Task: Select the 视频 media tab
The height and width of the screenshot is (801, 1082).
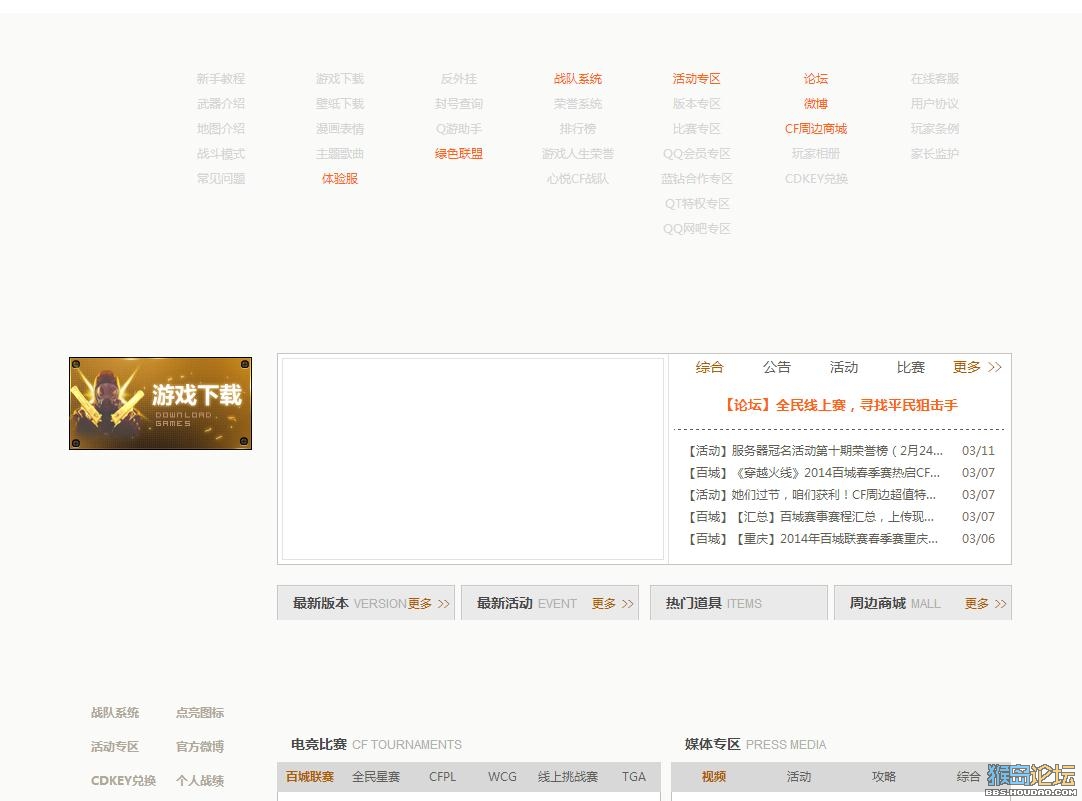Action: coord(714,777)
